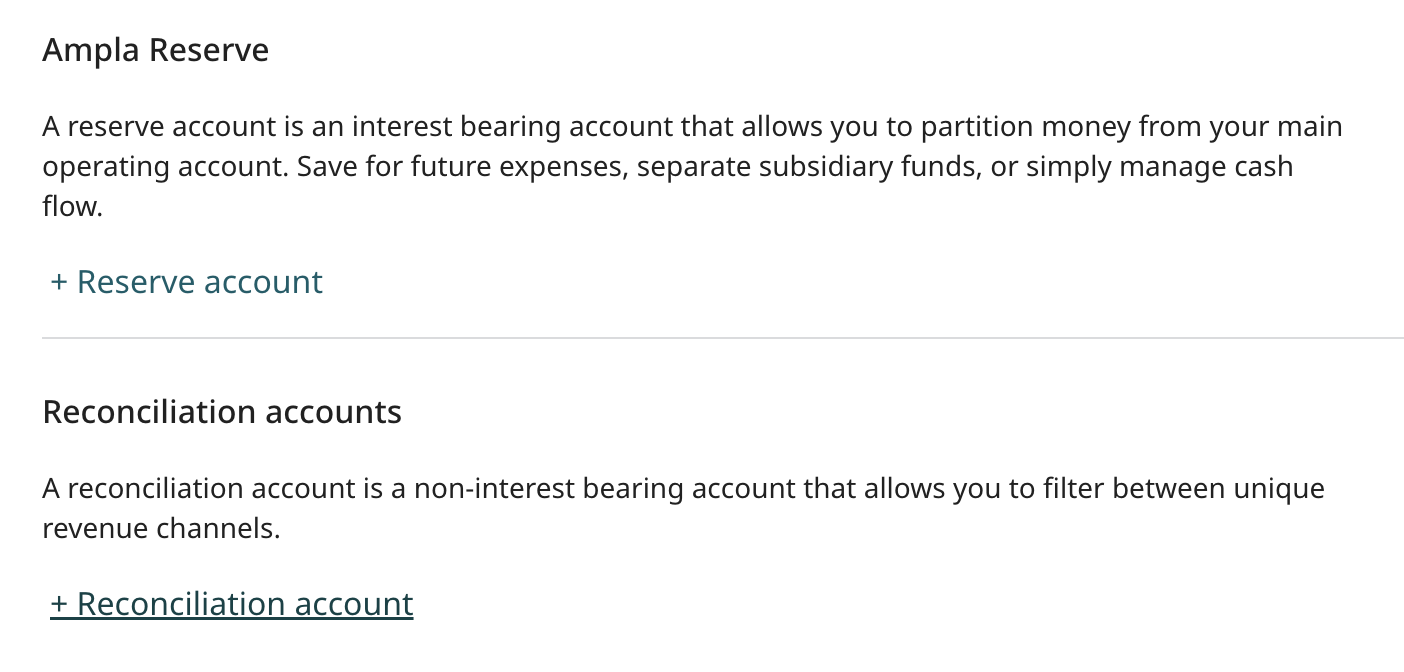The image size is (1404, 672).
Task: Click the horizontal divider between sections
Action: pos(723,338)
